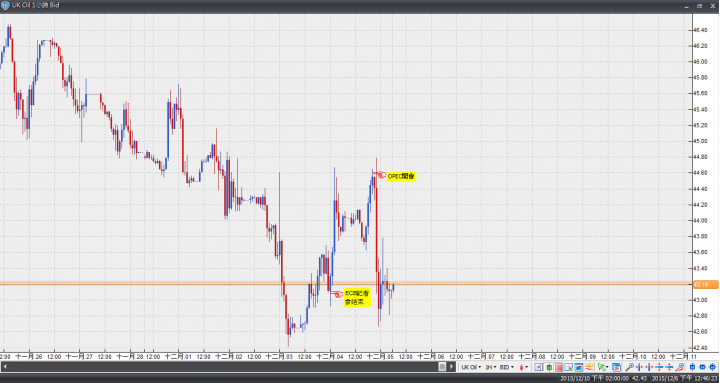Screen dimensions: 720x383
Task: Click the 十一月.27 date axis label
Action: (79, 356)
